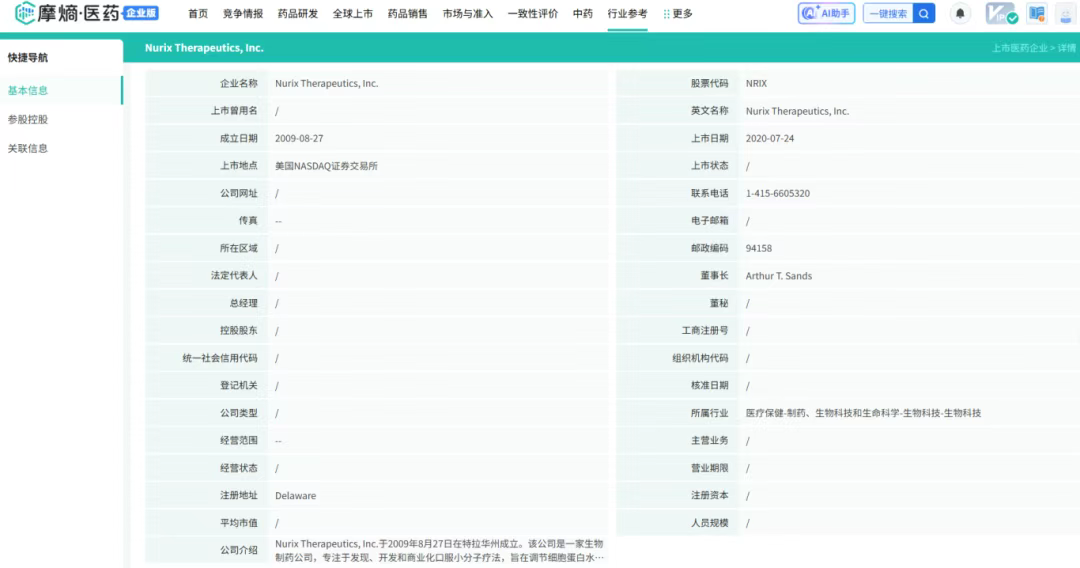Screen dimensions: 1080x568
Task: Jump to 参股控股 section
Action: point(28,119)
